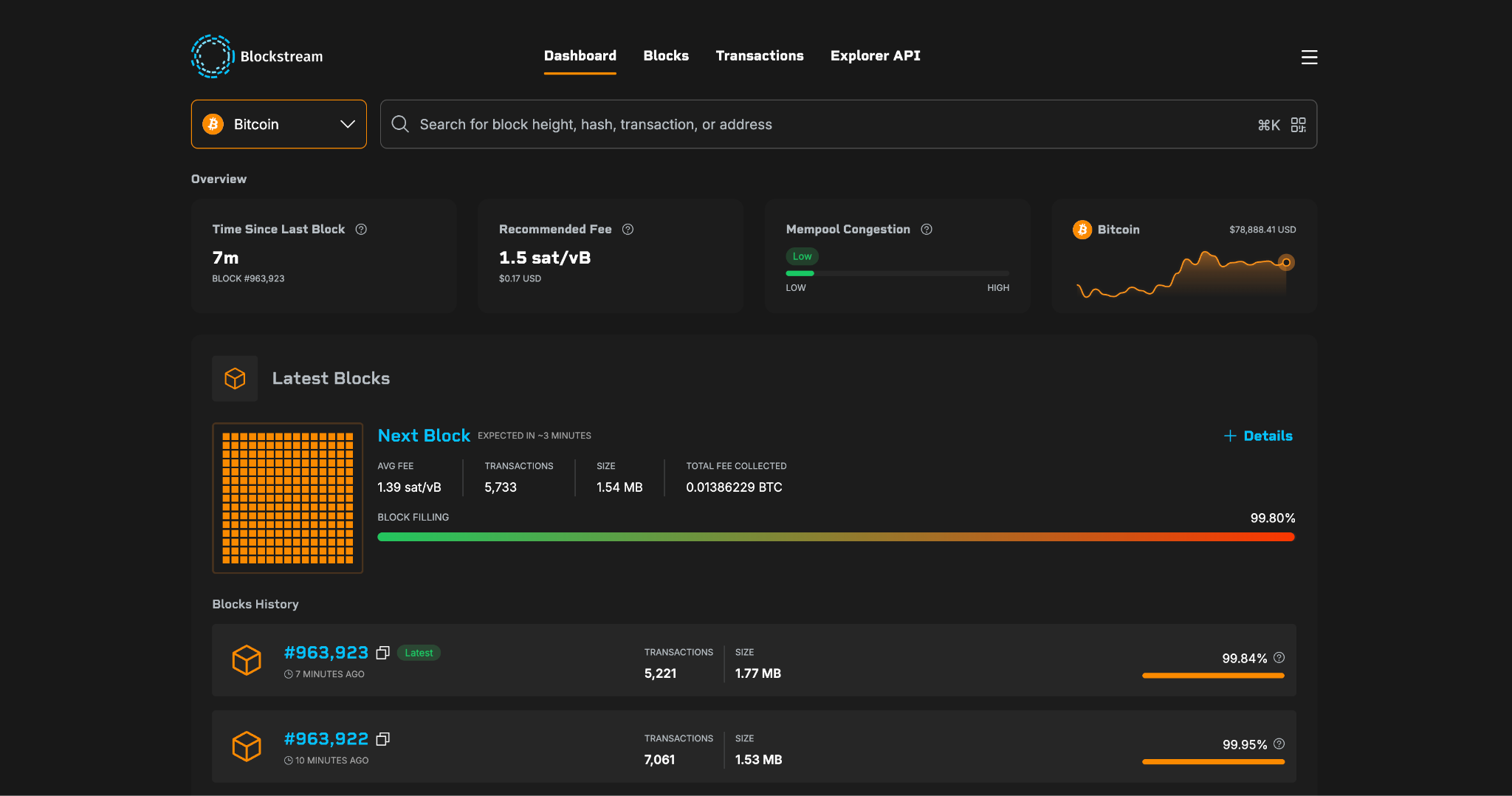Click the 99.80% block filling value
The width and height of the screenshot is (1512, 796).
pos(1273,518)
